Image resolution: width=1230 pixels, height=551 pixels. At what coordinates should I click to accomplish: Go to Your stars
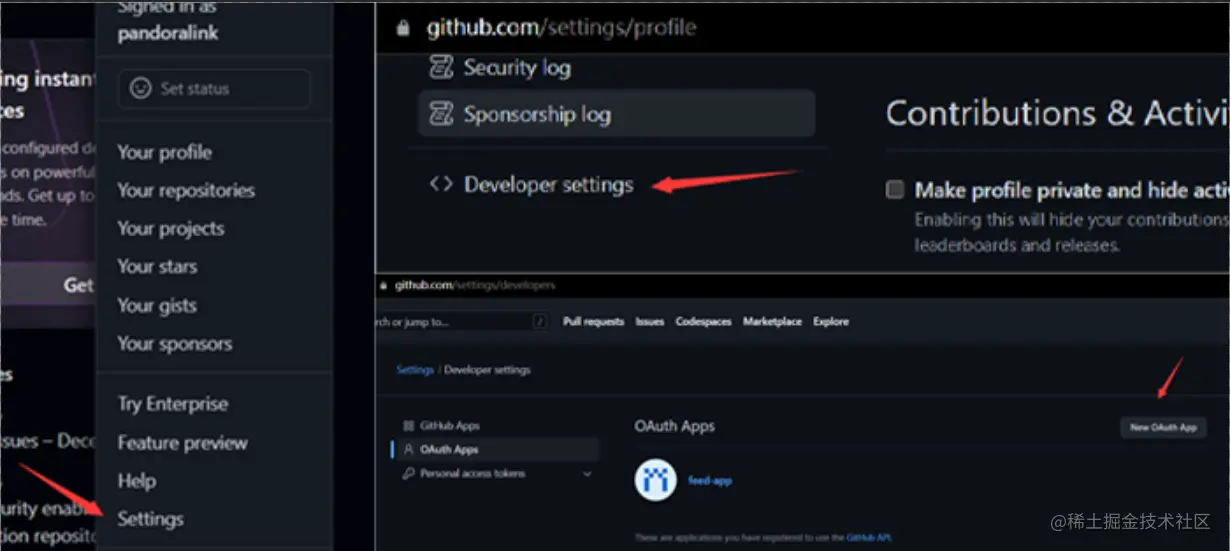pyautogui.click(x=157, y=266)
